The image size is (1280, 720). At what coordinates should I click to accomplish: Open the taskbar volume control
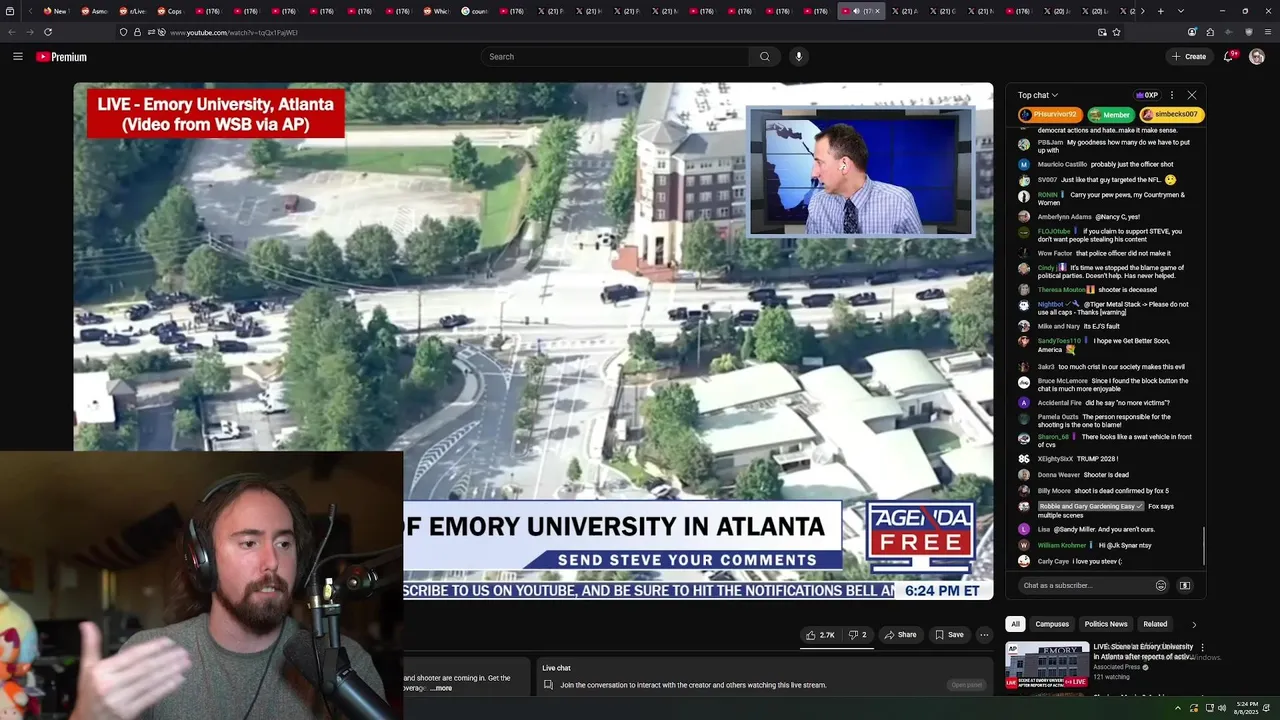1221,708
